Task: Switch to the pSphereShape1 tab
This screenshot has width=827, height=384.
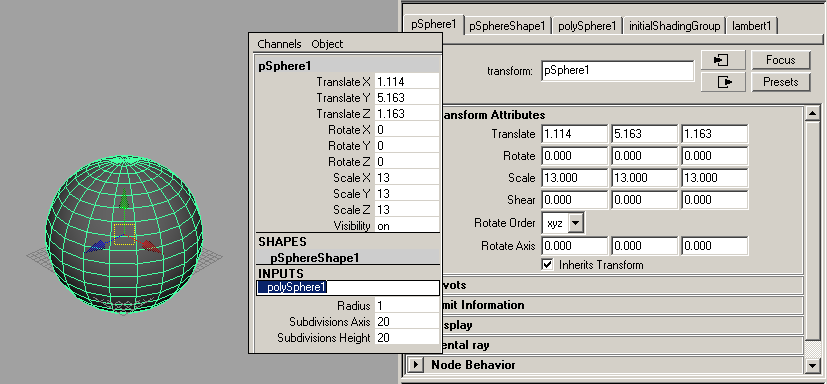Action: click(507, 26)
